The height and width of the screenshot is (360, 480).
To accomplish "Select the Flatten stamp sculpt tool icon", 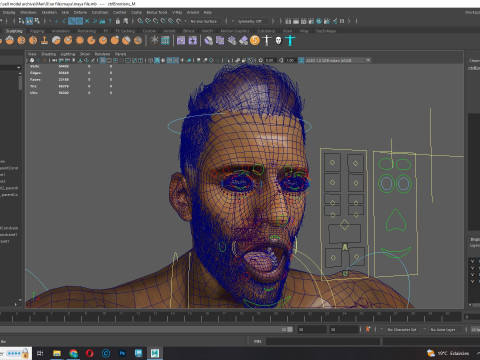I will [x=45, y=41].
